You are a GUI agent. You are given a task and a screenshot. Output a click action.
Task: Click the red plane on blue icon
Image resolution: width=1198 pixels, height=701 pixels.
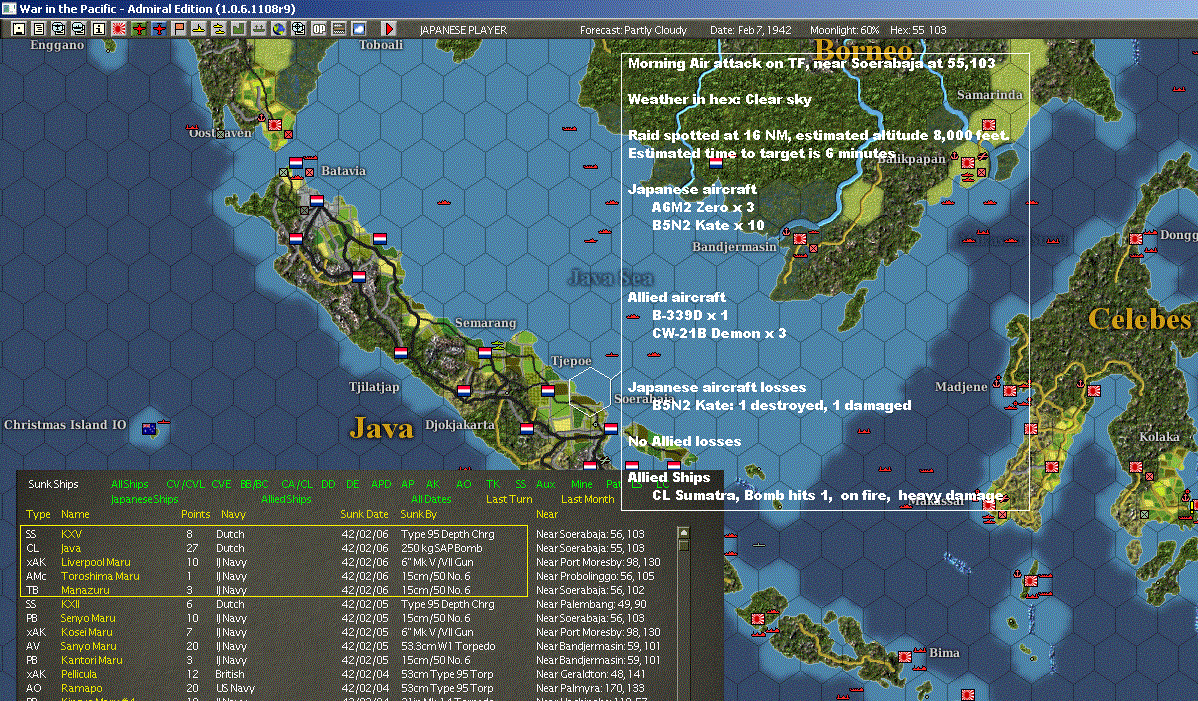pos(158,29)
